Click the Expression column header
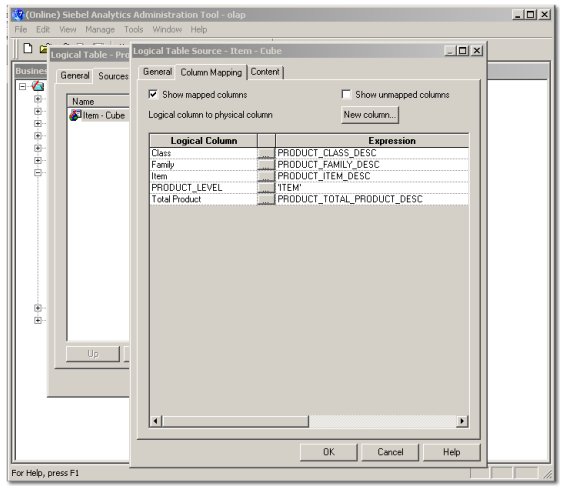 [x=372, y=141]
